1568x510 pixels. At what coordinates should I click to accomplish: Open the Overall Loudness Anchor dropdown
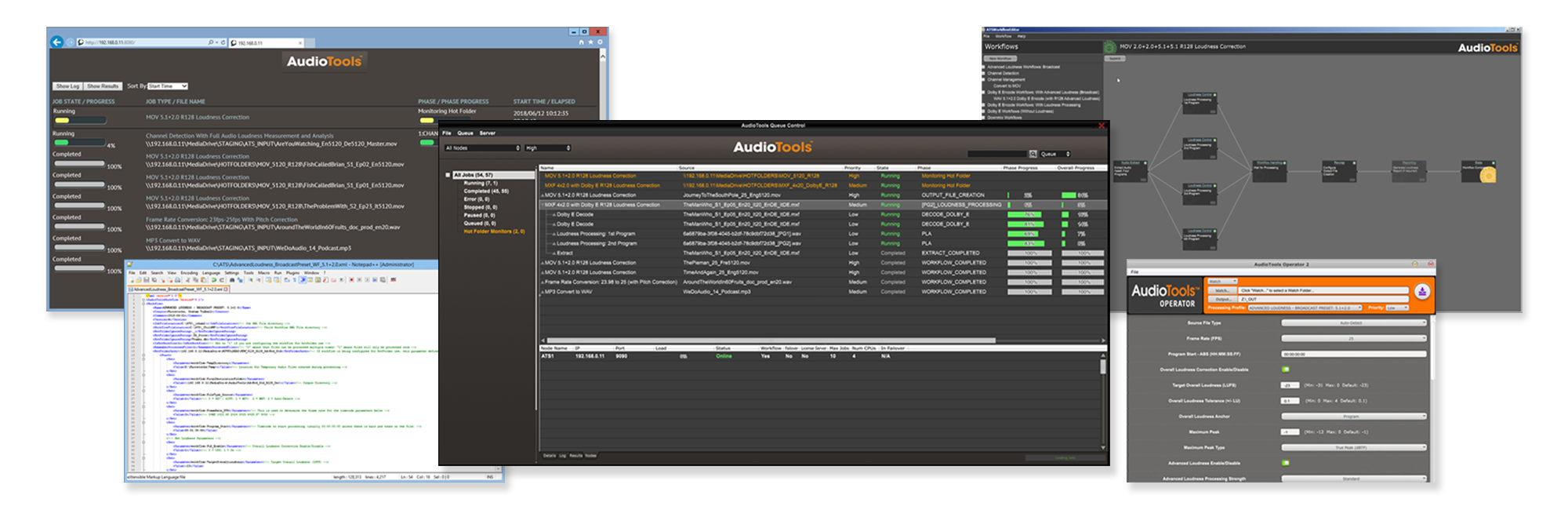pos(1354,416)
